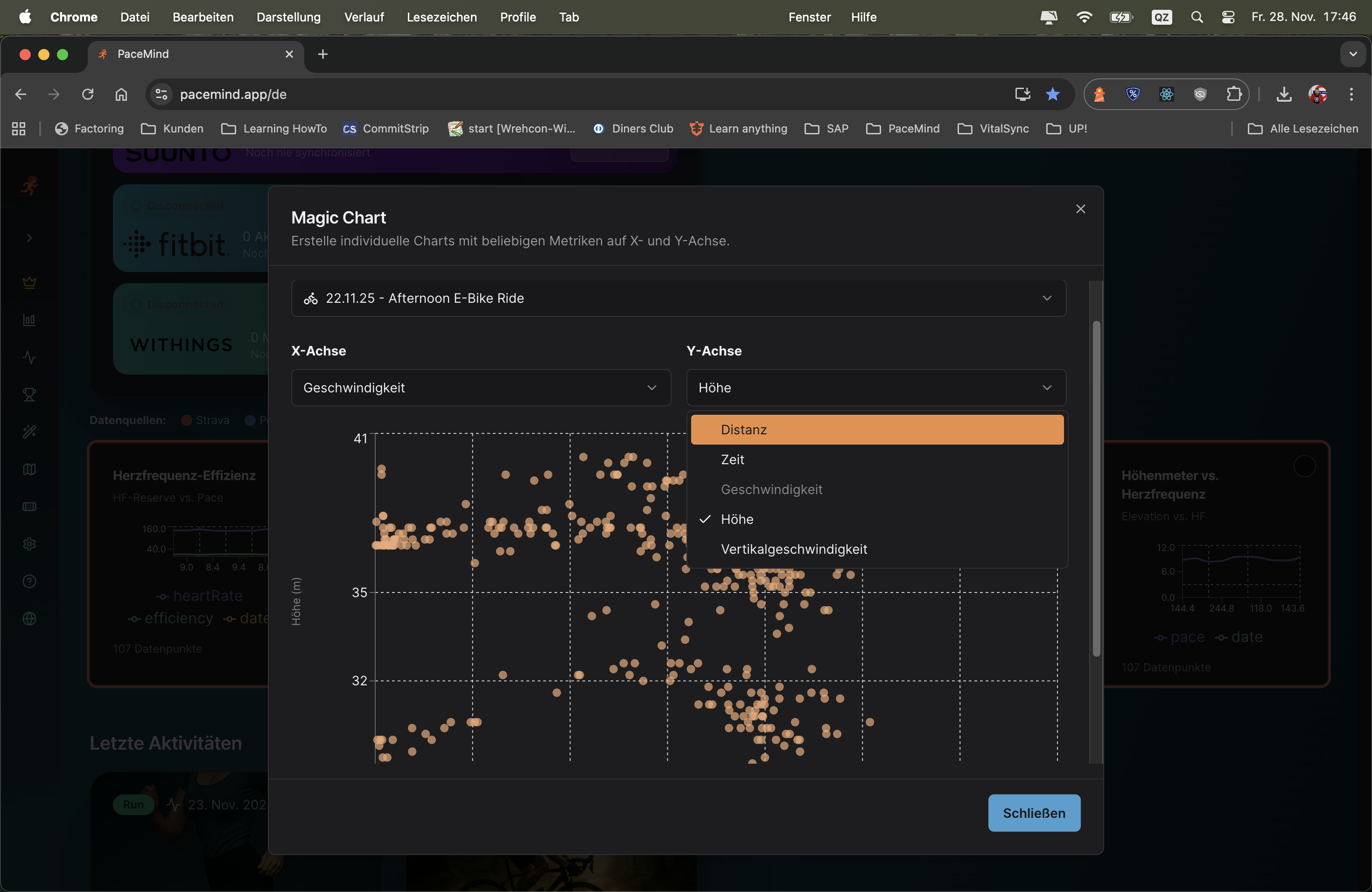This screenshot has height=892, width=1372.
Task: Open the statistics bar chart panel in sidebar
Action: [x=29, y=321]
